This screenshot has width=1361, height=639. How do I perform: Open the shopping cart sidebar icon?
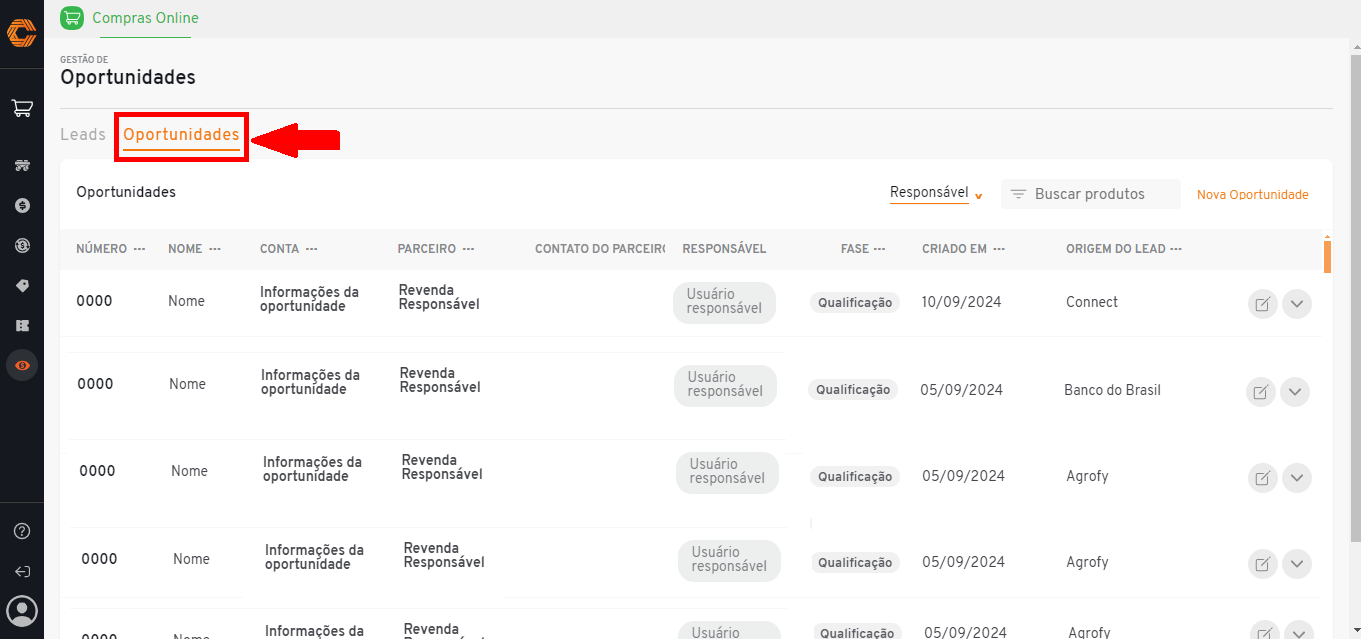[x=21, y=108]
